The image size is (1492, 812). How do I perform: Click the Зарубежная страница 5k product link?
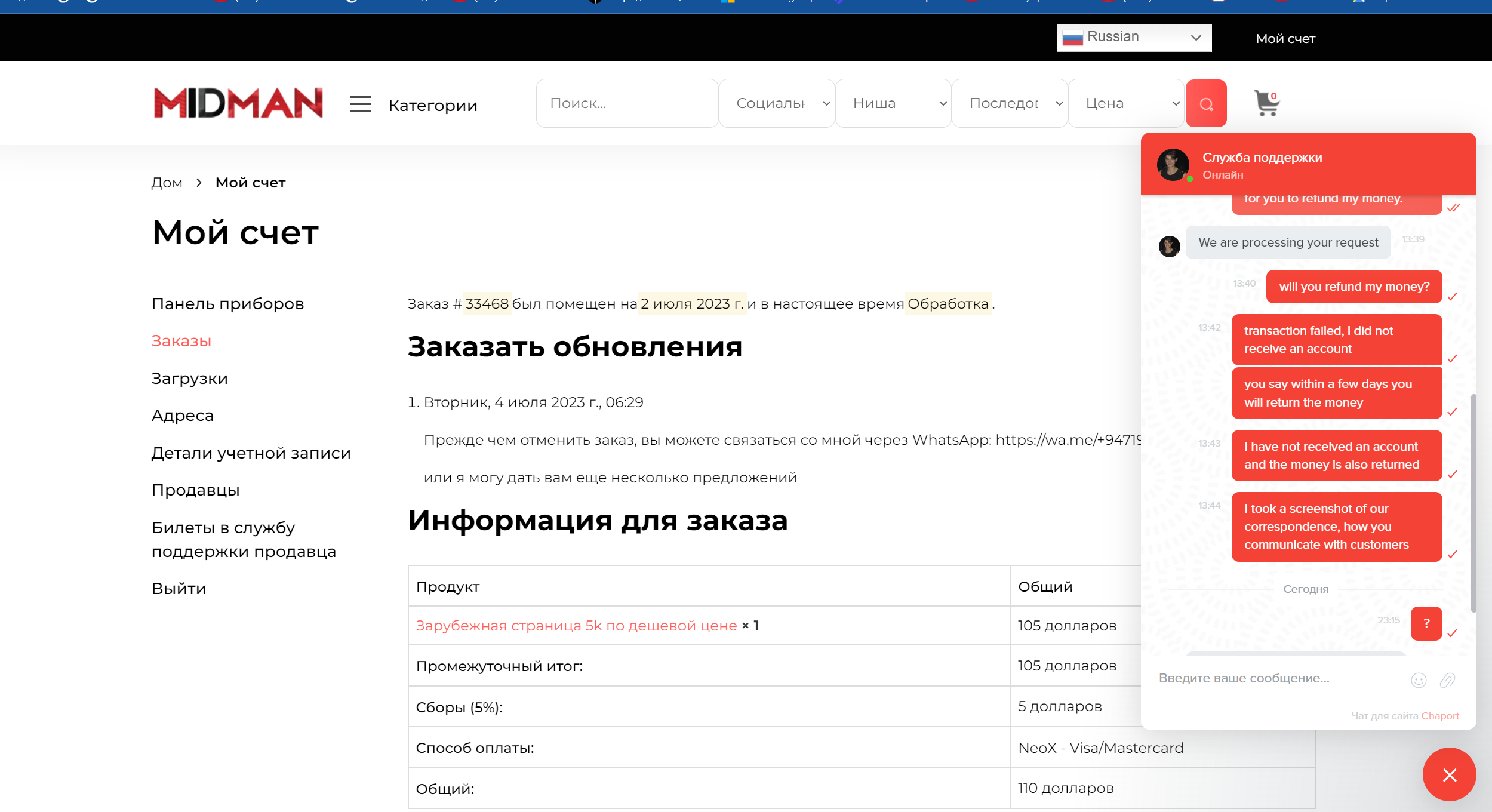point(576,626)
